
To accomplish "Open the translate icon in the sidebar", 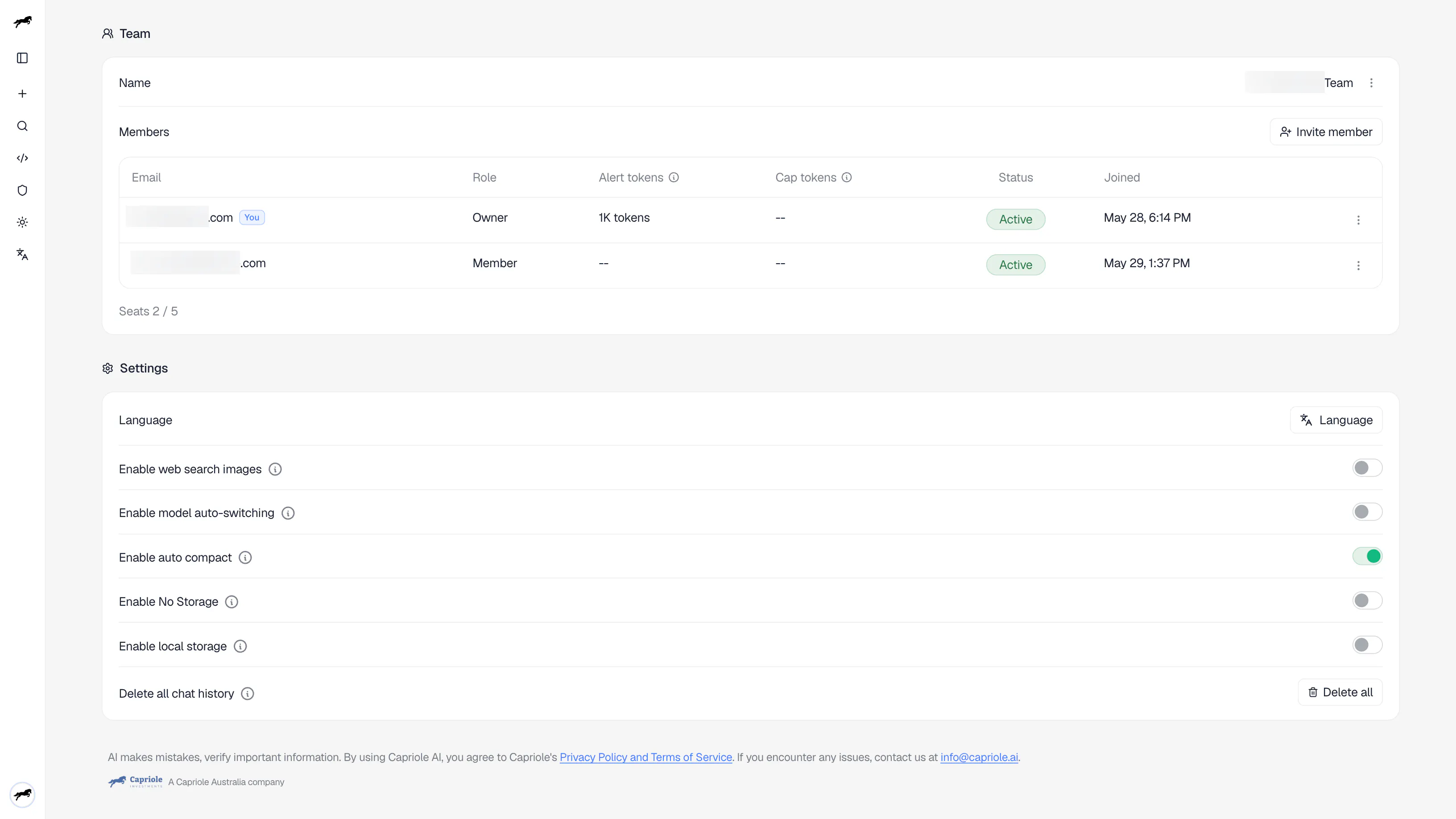I will click(x=23, y=254).
